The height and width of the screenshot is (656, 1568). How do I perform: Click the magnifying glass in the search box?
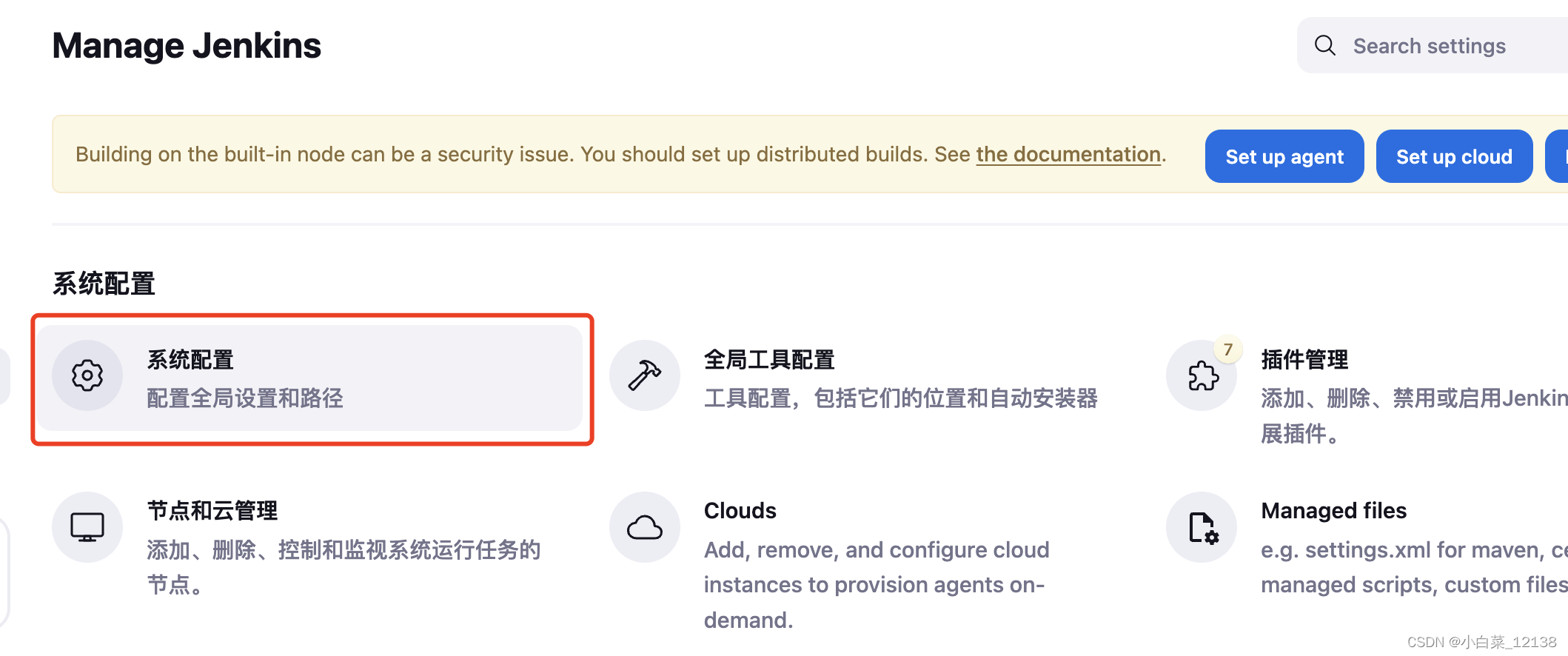(x=1325, y=45)
